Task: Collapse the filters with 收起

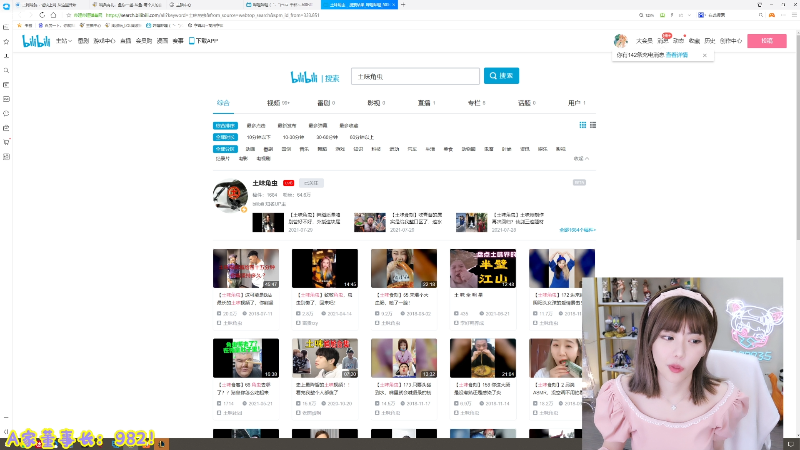Action: [x=581, y=159]
